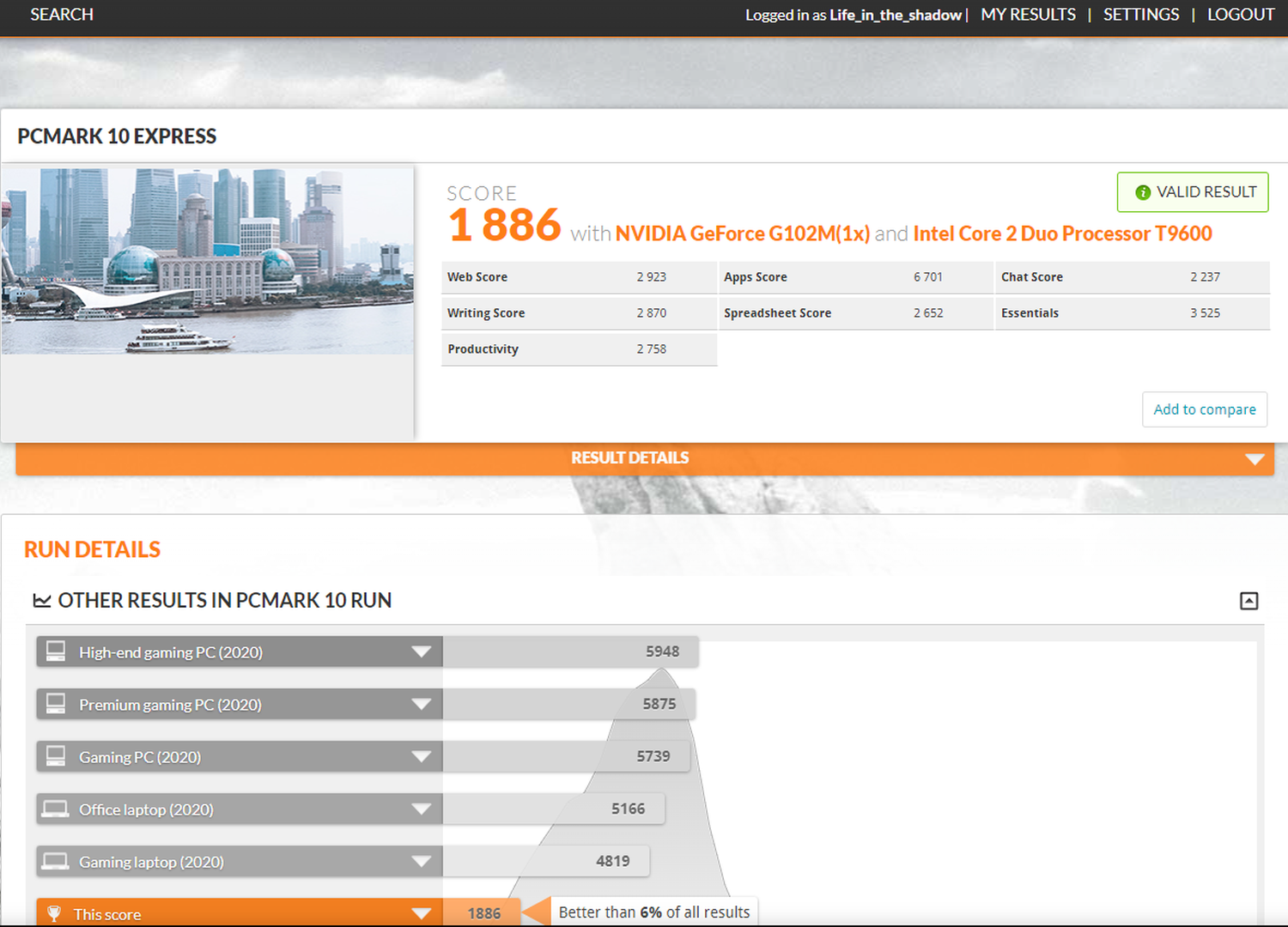Open NVIDIA GeForce G102M(1x) link
Viewport: 1288px width, 927px height.
(743, 233)
